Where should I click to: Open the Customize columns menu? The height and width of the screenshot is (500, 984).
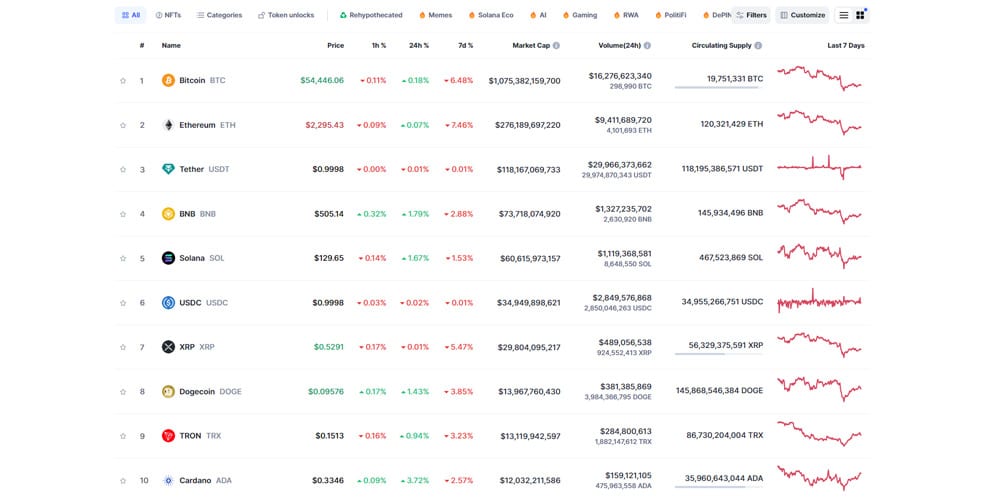[803, 15]
